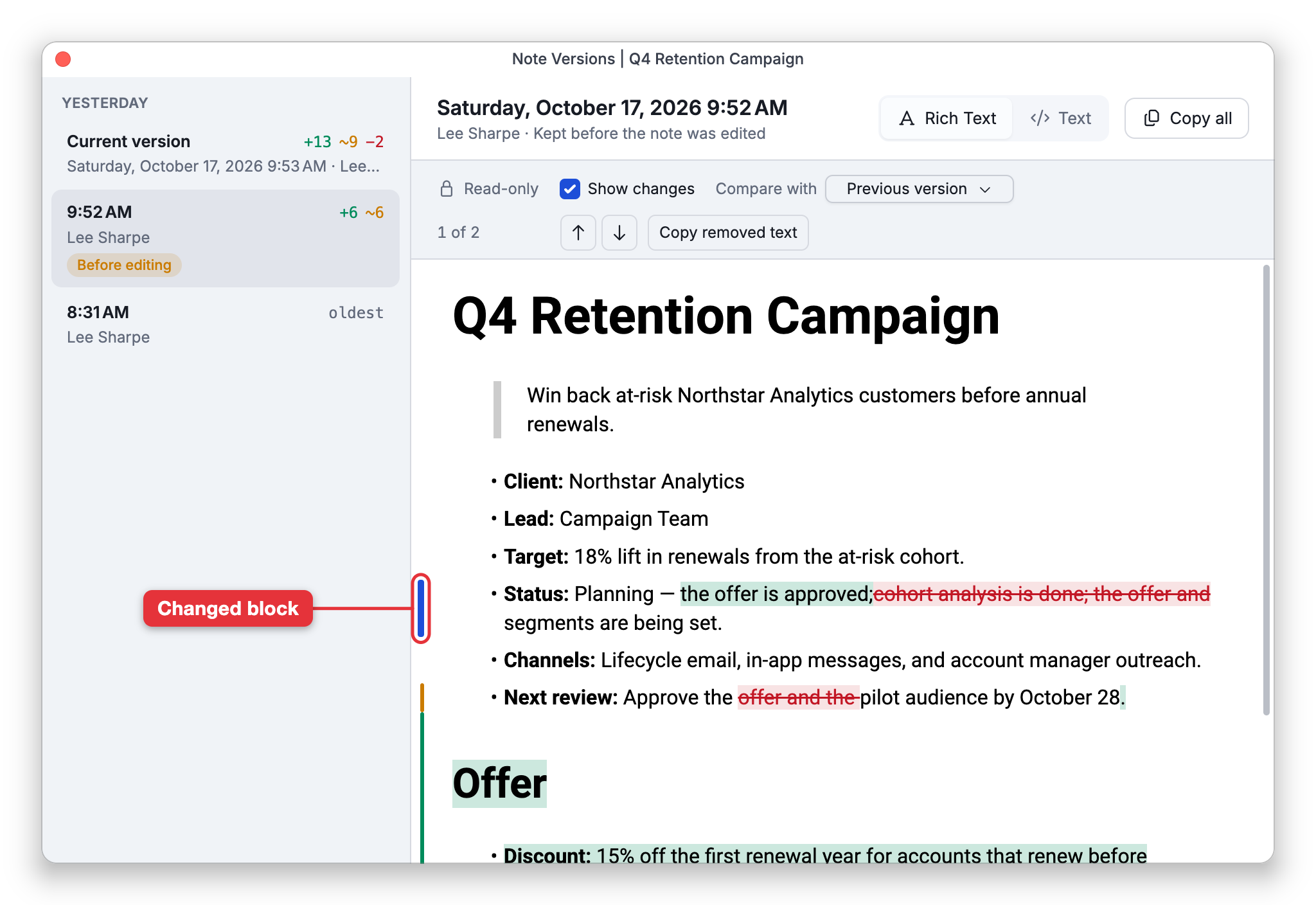Screen dimensions: 1316x905
Task: Click the Copy all button
Action: pyautogui.click(x=1186, y=118)
